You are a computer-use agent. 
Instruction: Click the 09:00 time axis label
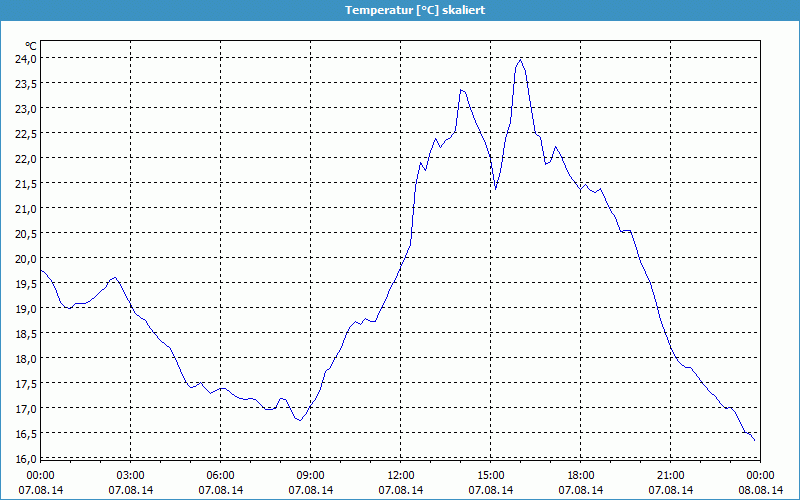pyautogui.click(x=311, y=475)
